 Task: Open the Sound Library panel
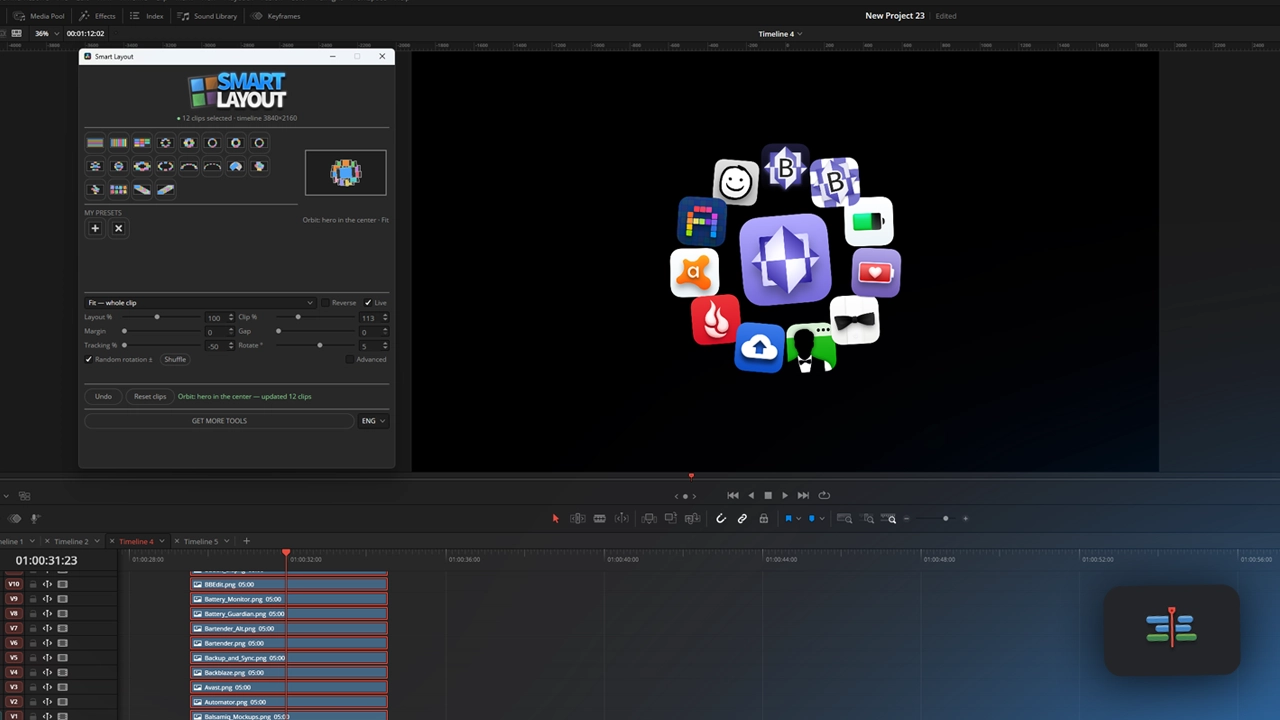[x=209, y=16]
